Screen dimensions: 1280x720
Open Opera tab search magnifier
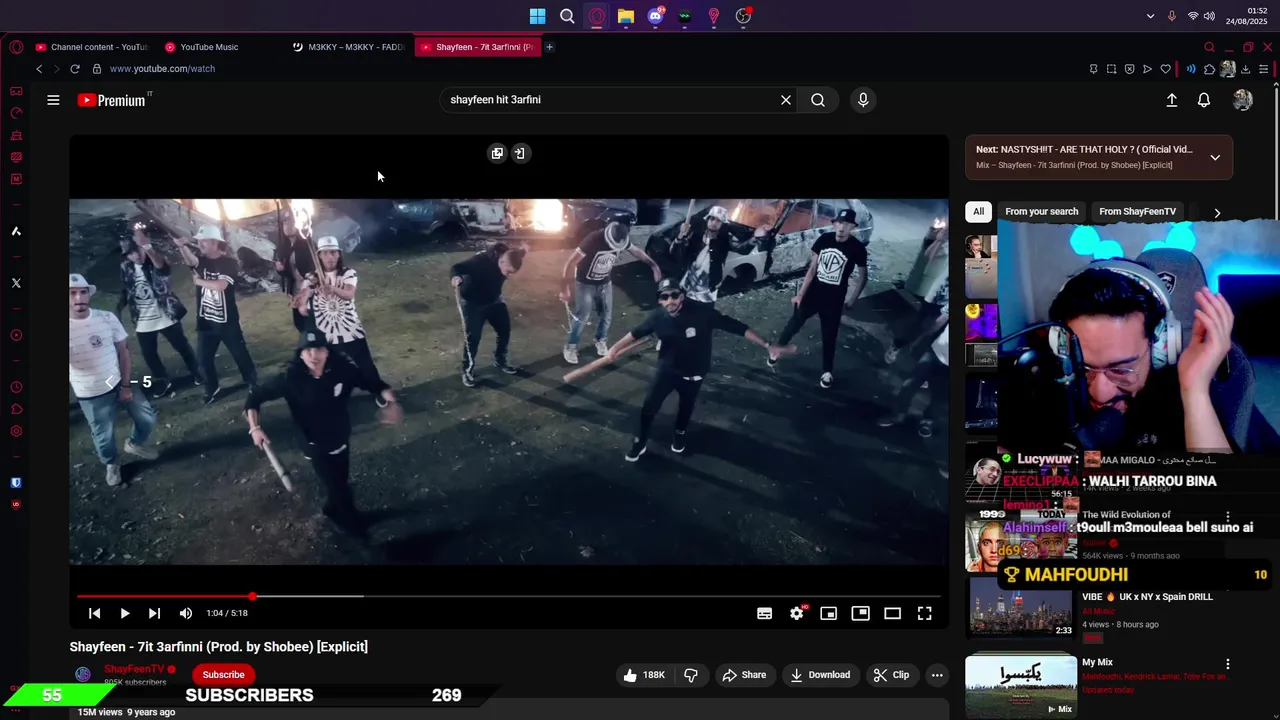pyautogui.click(x=1209, y=47)
